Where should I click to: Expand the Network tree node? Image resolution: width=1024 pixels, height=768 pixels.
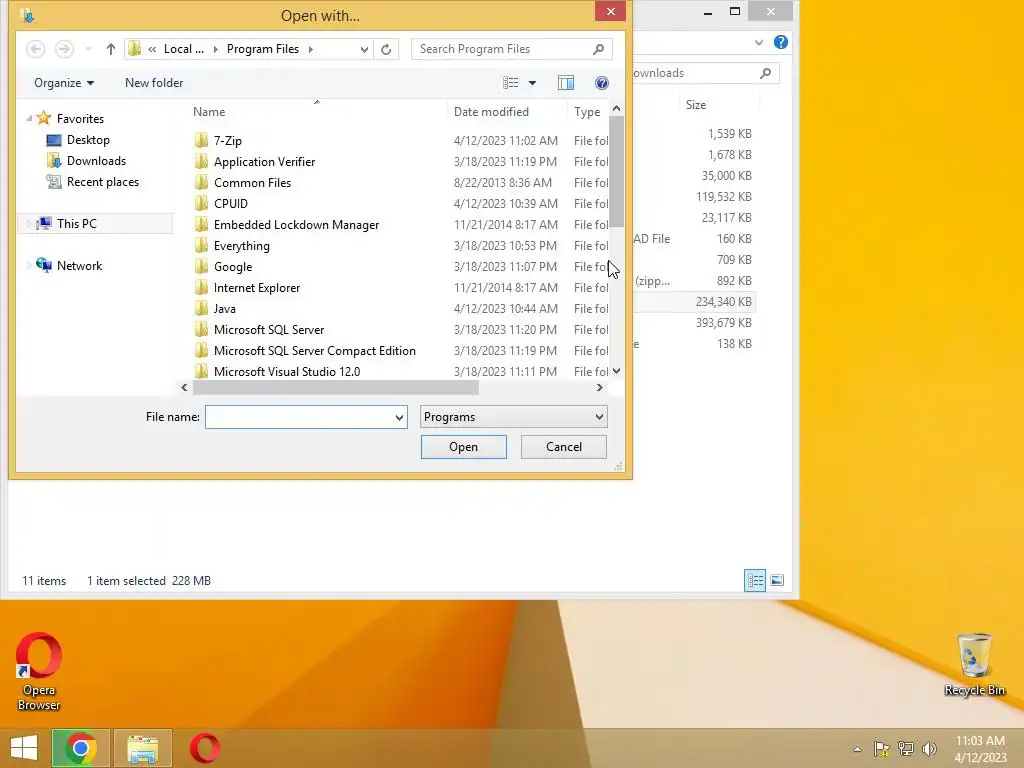pos(29,266)
